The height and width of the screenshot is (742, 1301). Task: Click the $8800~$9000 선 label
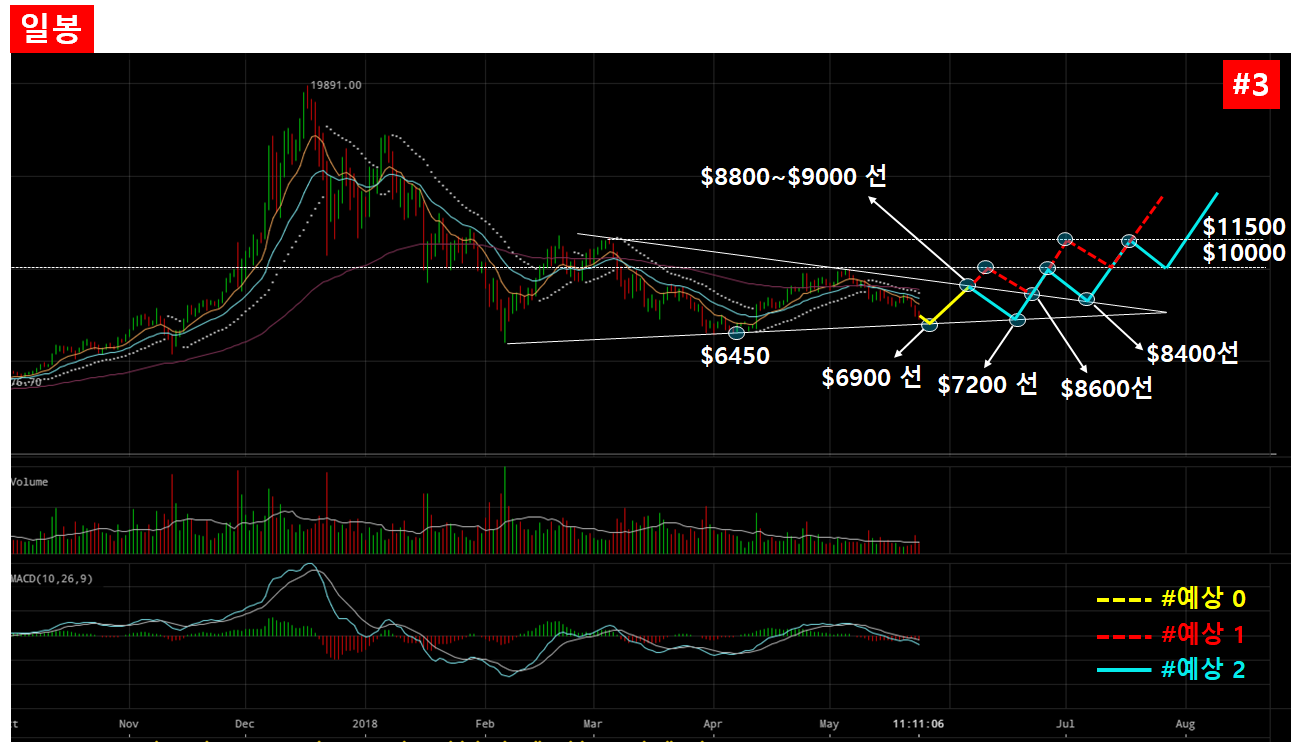[x=794, y=177]
